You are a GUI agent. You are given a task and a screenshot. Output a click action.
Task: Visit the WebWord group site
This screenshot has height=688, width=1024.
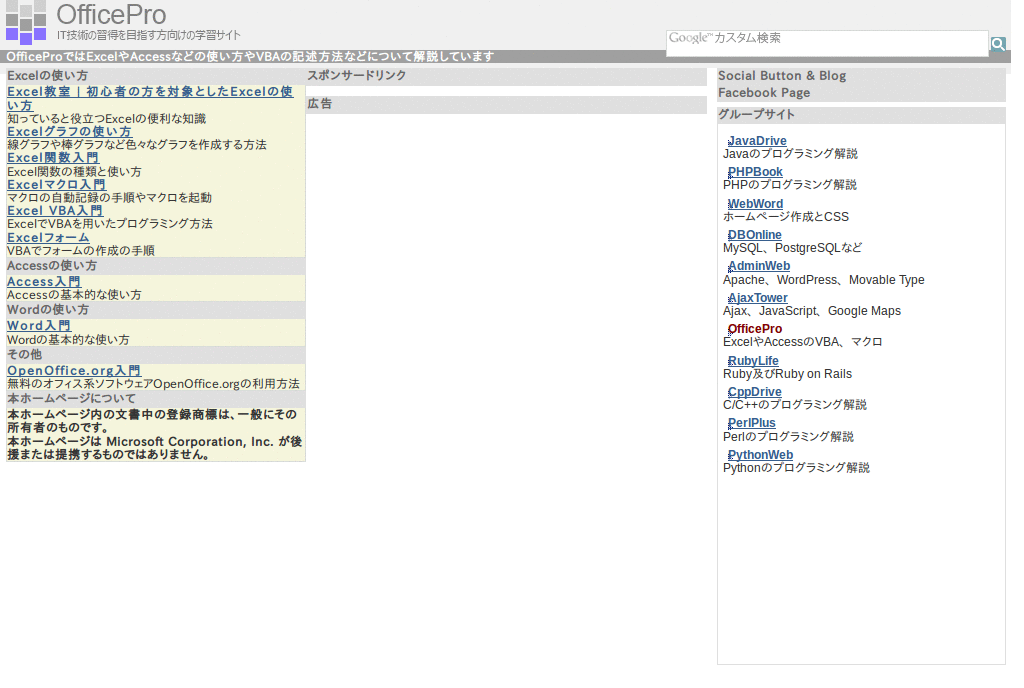coord(755,204)
